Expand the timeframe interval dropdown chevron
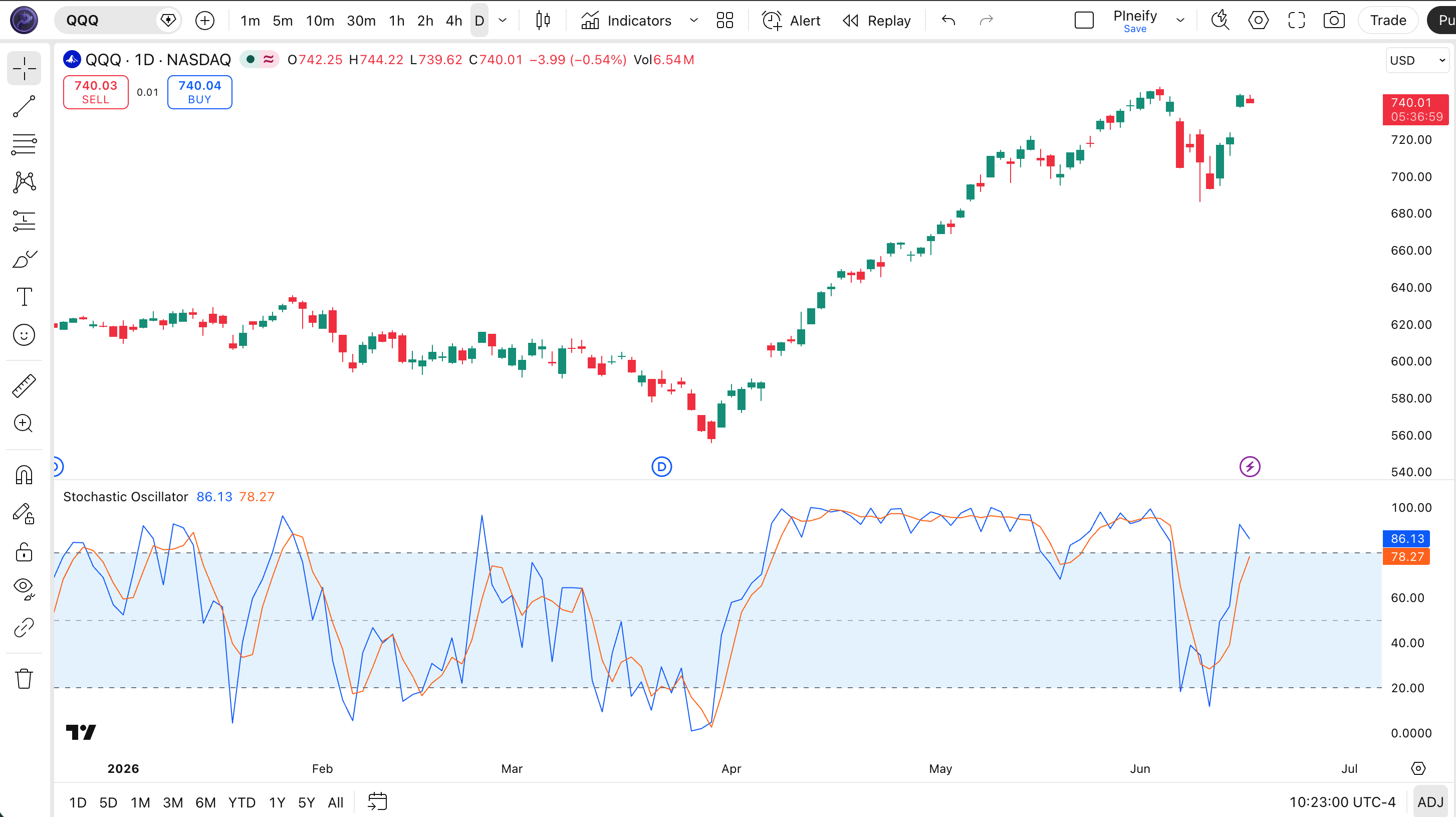This screenshot has width=1456, height=817. click(x=503, y=21)
